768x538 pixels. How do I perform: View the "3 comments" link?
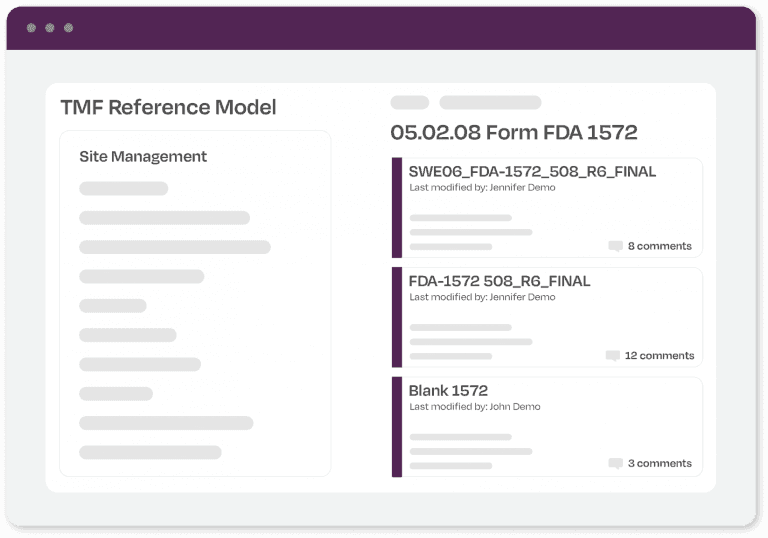pos(659,464)
